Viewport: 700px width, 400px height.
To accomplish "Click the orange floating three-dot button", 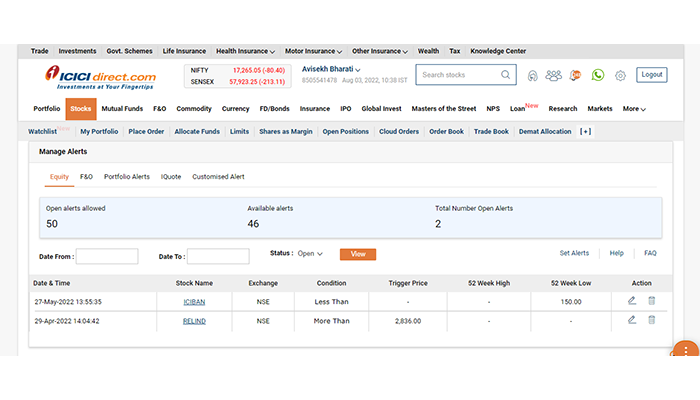I will pos(685,352).
